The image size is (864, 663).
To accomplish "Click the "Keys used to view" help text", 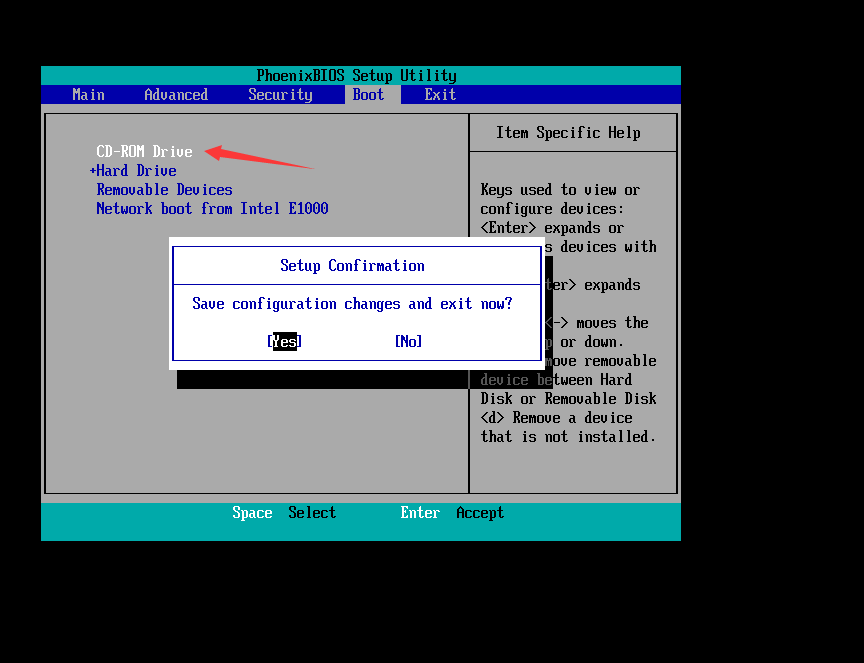I will 560,190.
